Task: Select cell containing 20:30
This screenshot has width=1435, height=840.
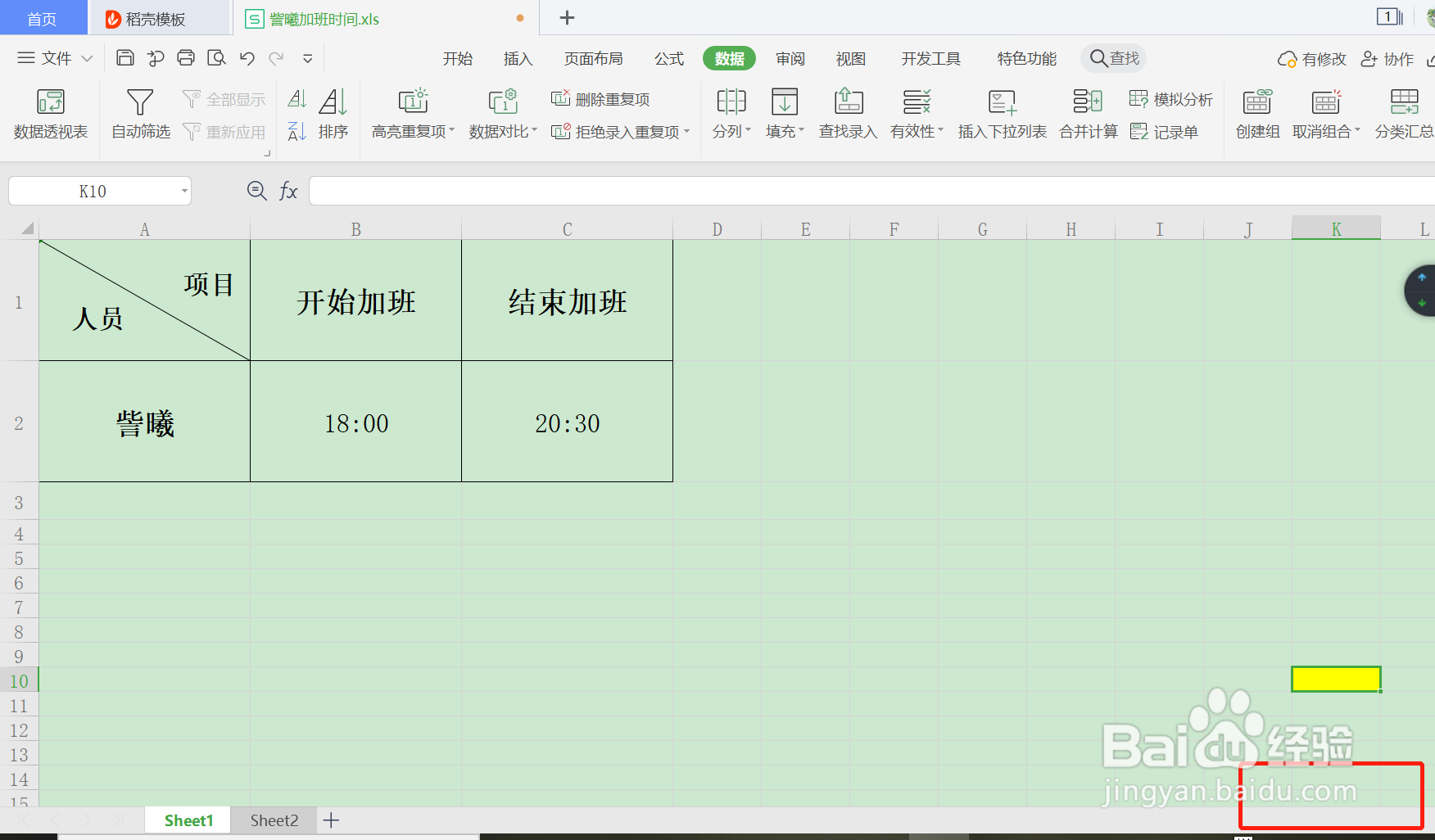Action: point(567,422)
